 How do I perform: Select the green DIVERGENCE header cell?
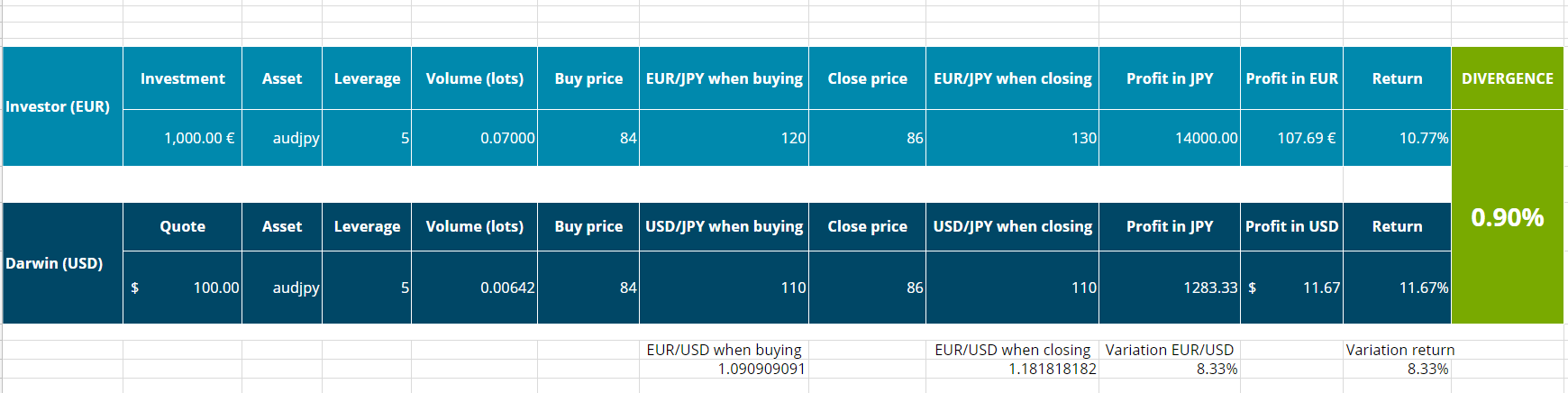pyautogui.click(x=1507, y=78)
